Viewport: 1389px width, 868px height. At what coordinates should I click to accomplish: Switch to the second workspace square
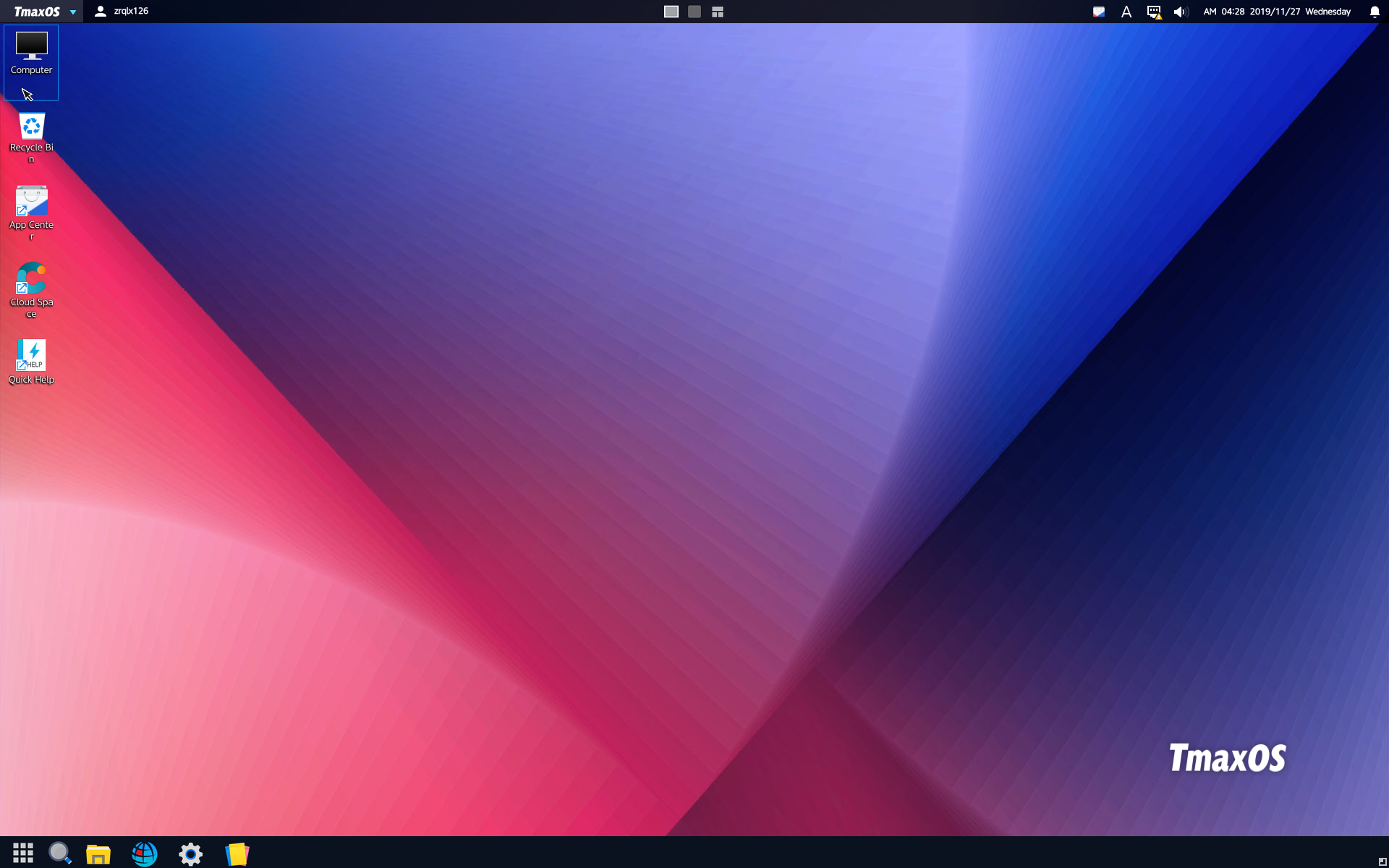pyautogui.click(x=694, y=12)
